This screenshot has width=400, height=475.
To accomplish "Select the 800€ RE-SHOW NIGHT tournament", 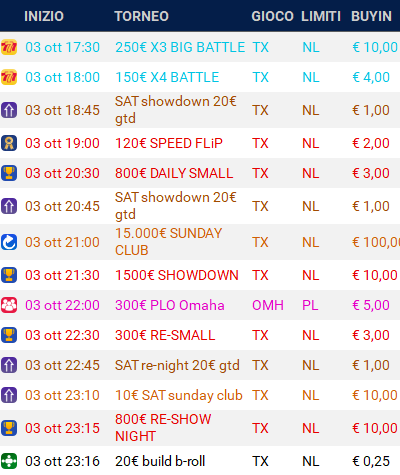I will (163, 428).
